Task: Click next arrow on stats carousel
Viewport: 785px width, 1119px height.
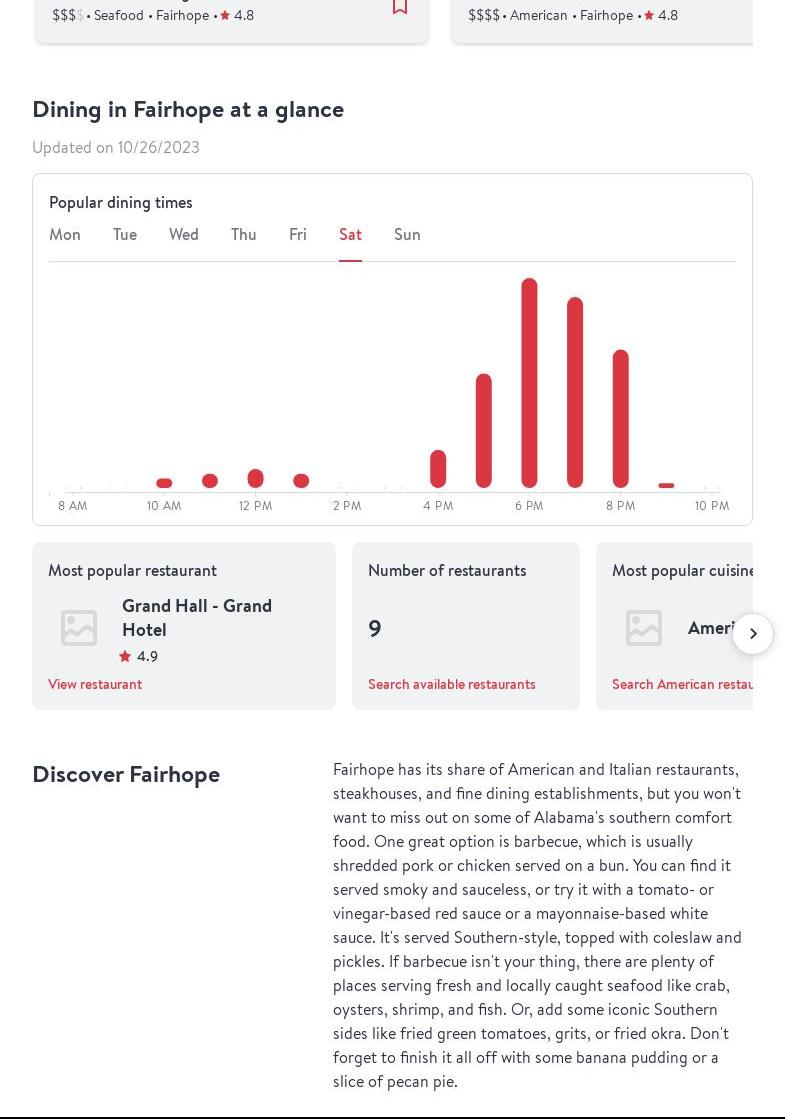Action: (752, 634)
